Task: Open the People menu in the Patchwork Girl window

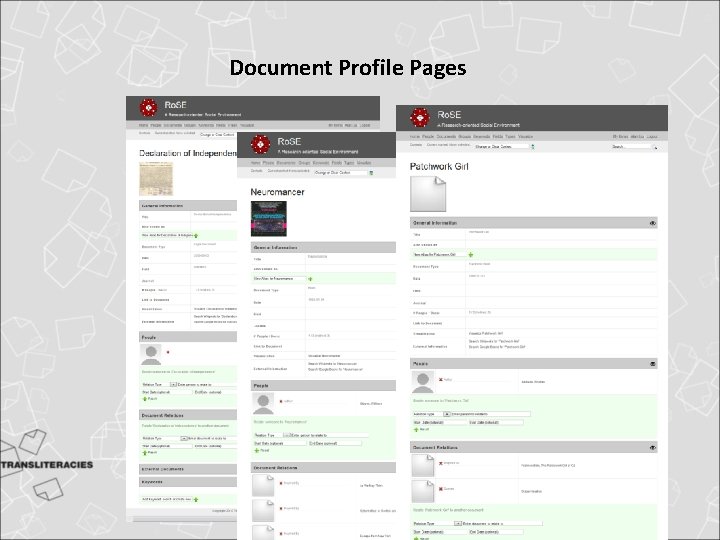Action: point(428,137)
